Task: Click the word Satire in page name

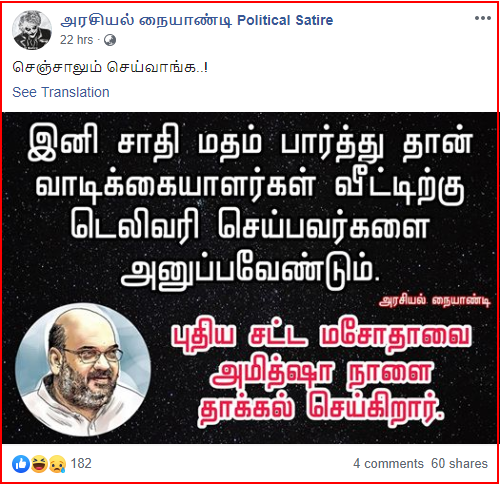Action: [x=314, y=21]
